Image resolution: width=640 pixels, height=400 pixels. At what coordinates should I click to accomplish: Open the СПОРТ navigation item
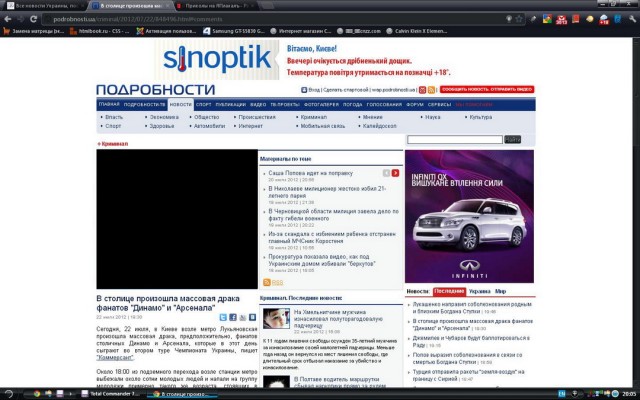click(203, 104)
